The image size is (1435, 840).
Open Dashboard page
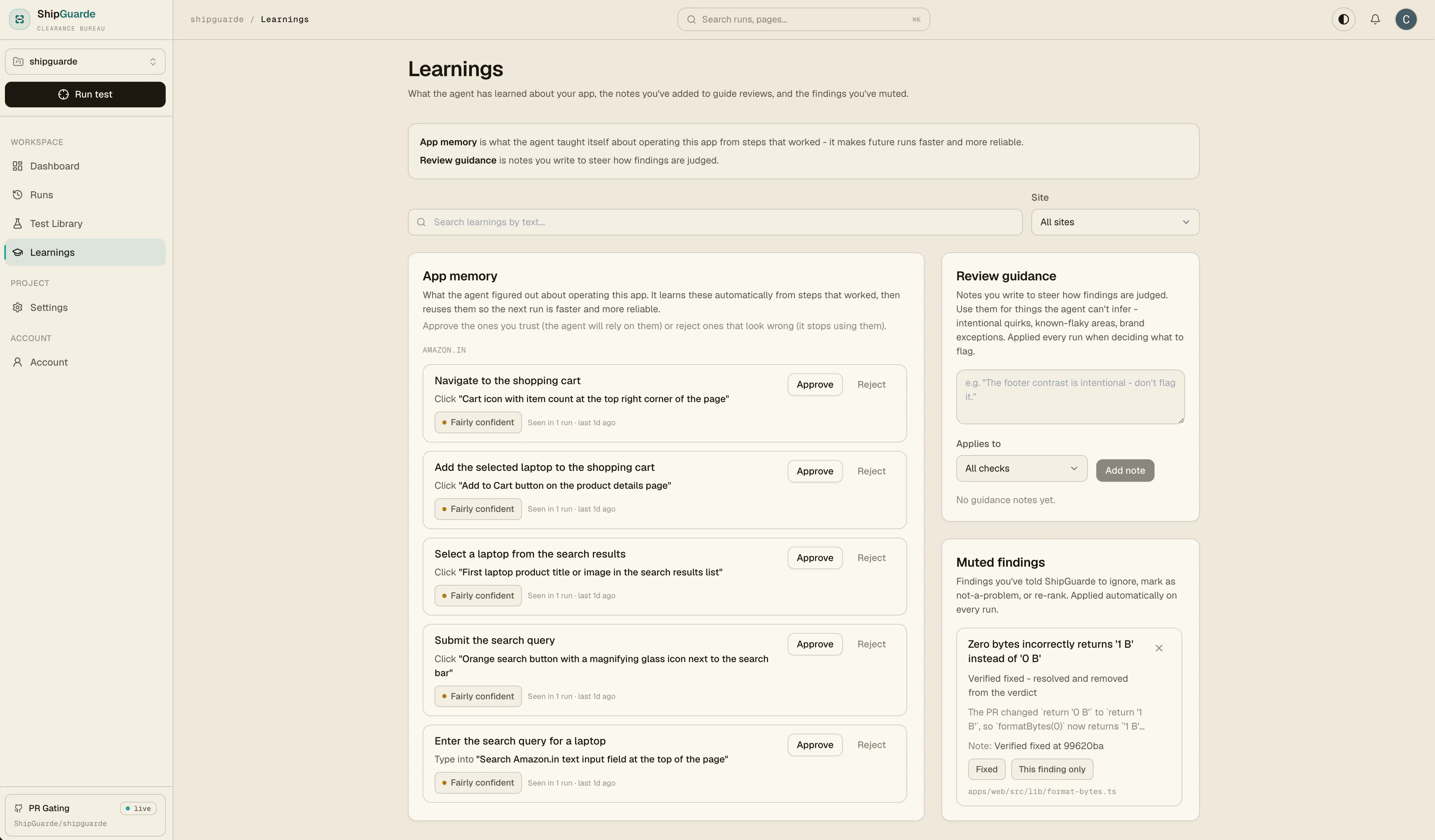pyautogui.click(x=85, y=166)
